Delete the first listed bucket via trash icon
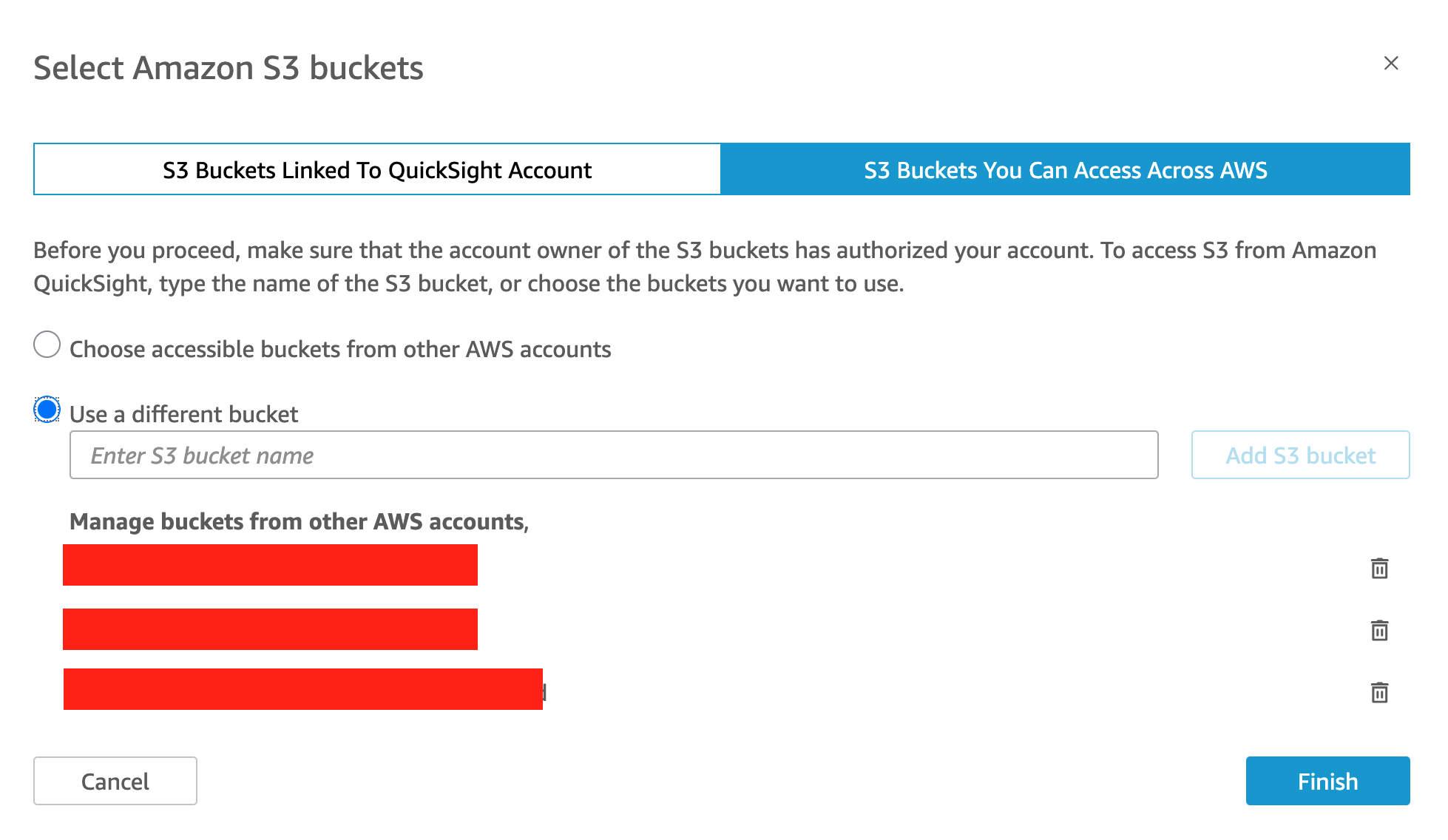This screenshot has height=840, width=1448. (x=1379, y=569)
